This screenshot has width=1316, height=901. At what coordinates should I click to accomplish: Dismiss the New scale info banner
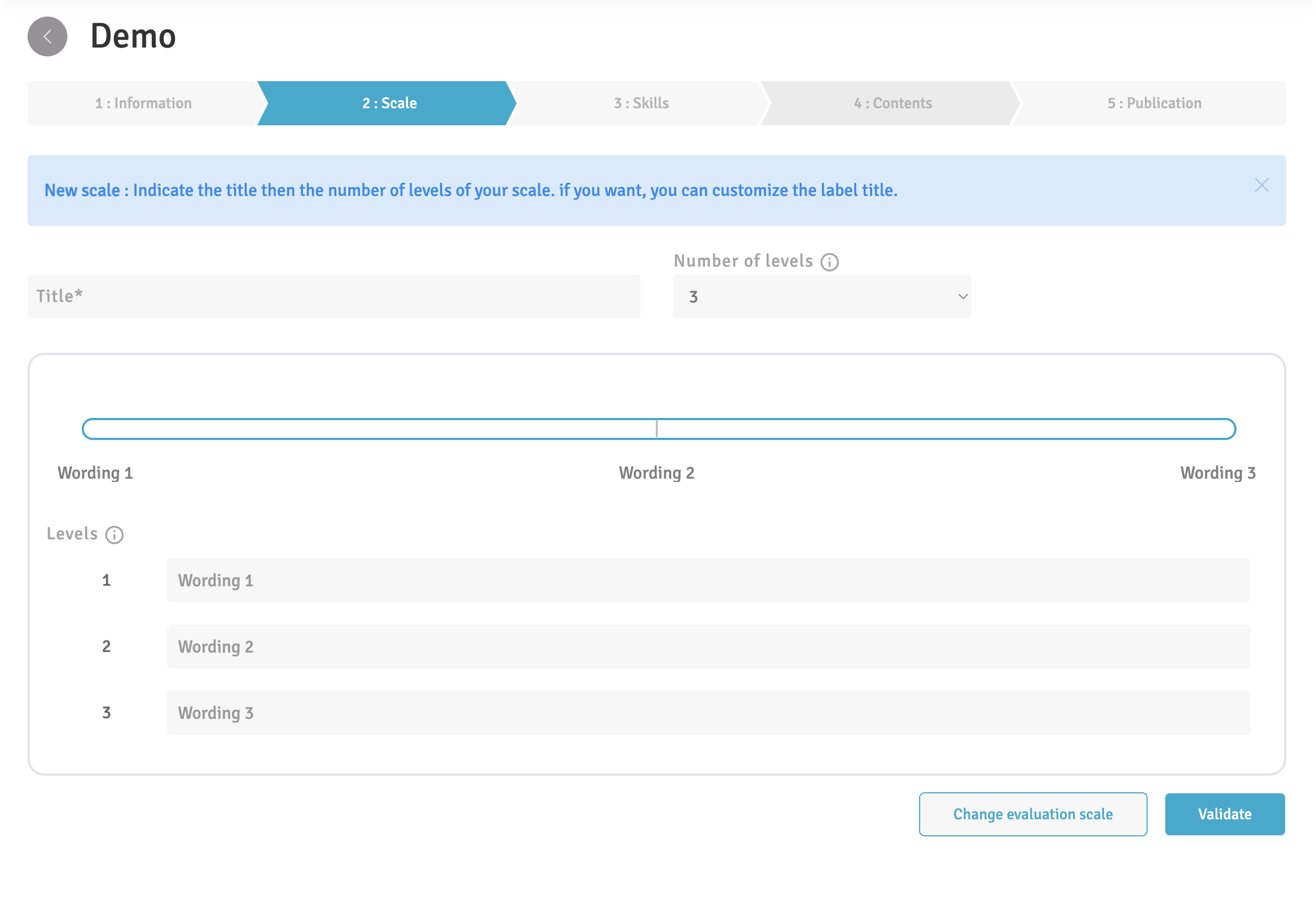point(1261,185)
